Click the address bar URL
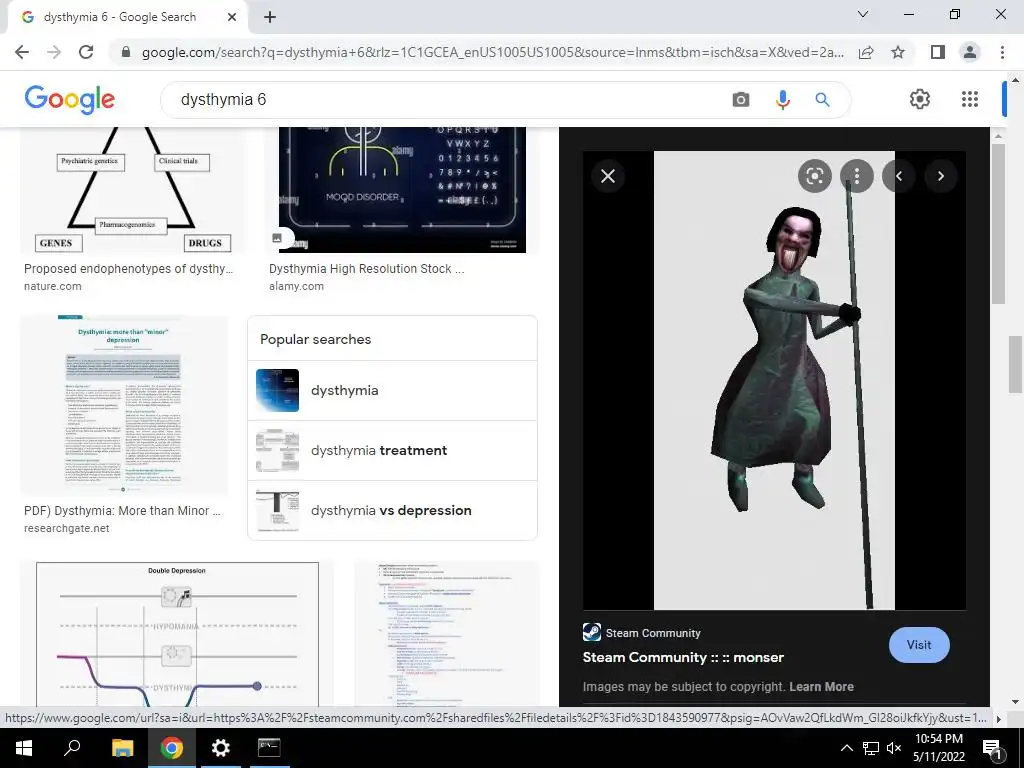This screenshot has height=768, width=1024. [x=492, y=52]
